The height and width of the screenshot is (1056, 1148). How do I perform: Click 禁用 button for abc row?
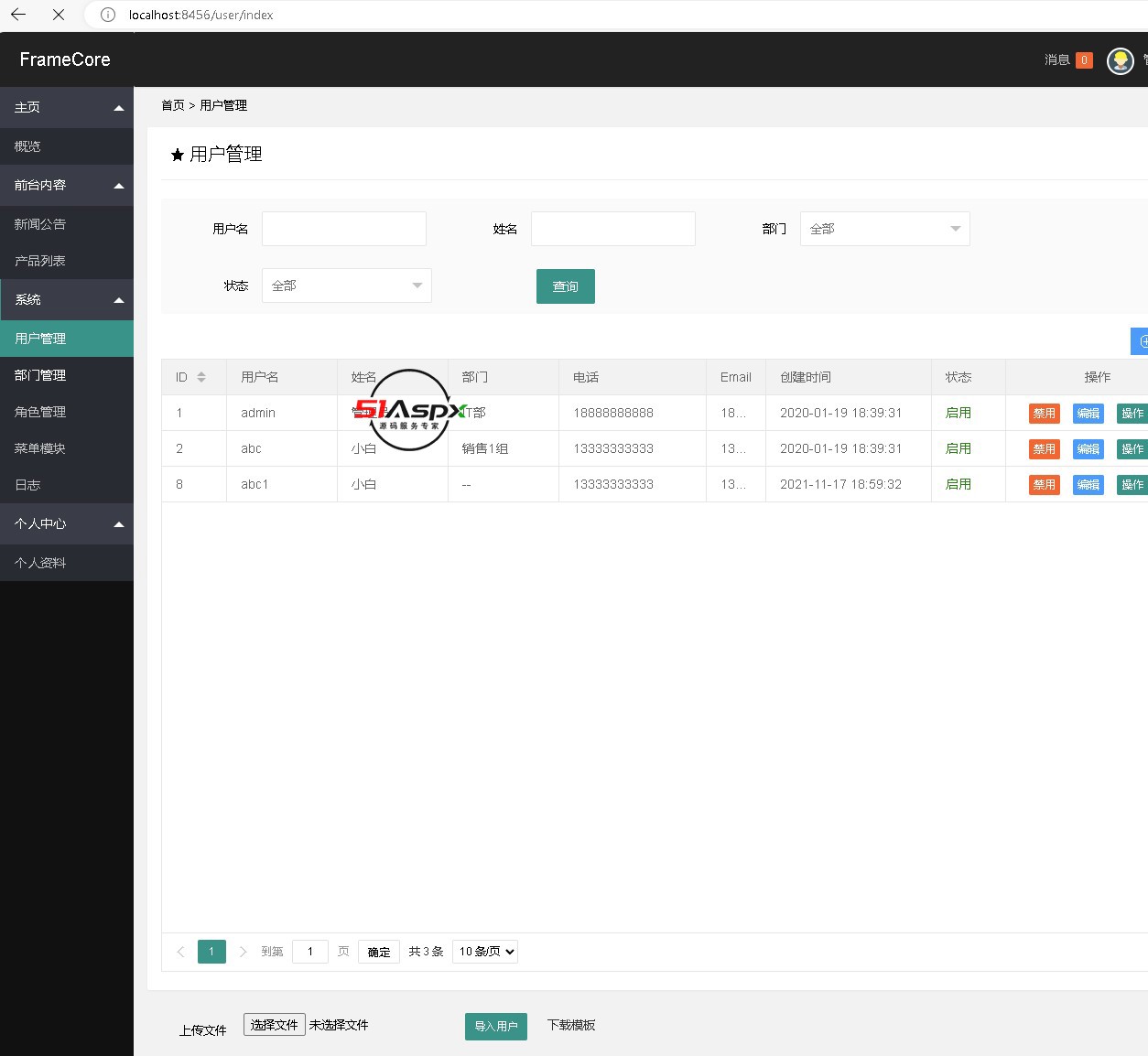pyautogui.click(x=1045, y=449)
